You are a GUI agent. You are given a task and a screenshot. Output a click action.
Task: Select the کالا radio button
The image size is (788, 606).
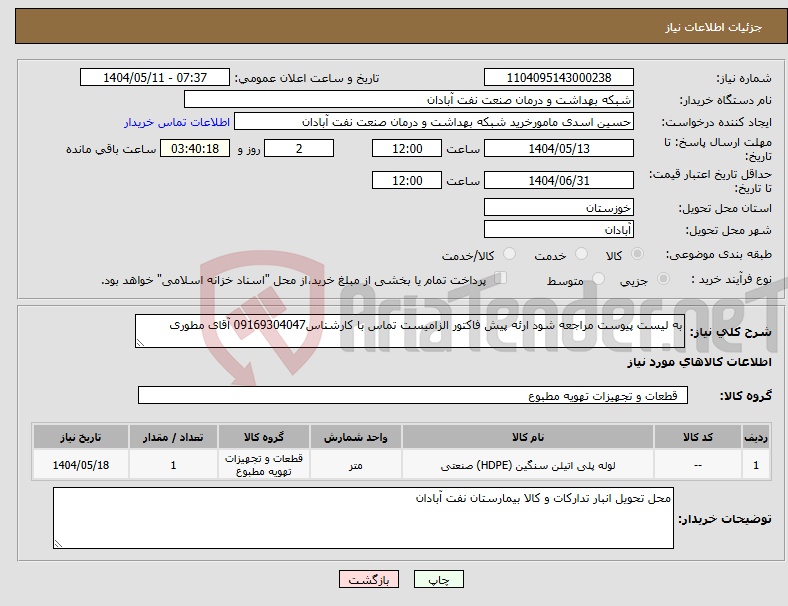[637, 254]
